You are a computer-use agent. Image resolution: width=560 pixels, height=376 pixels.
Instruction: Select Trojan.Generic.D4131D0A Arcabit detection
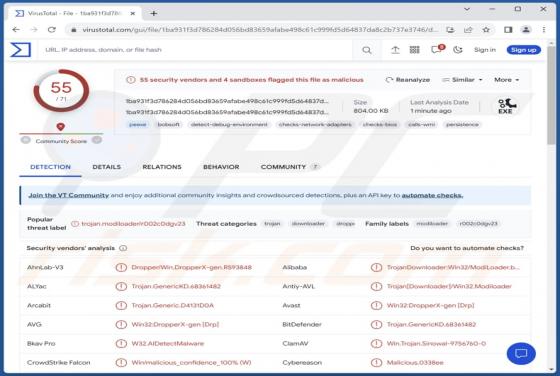[x=172, y=305]
